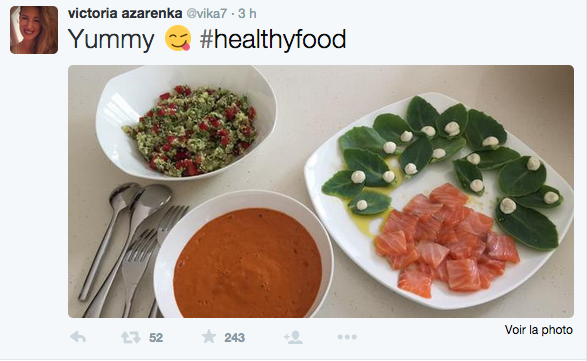Click the green salad bowl in the photo

coord(186,122)
